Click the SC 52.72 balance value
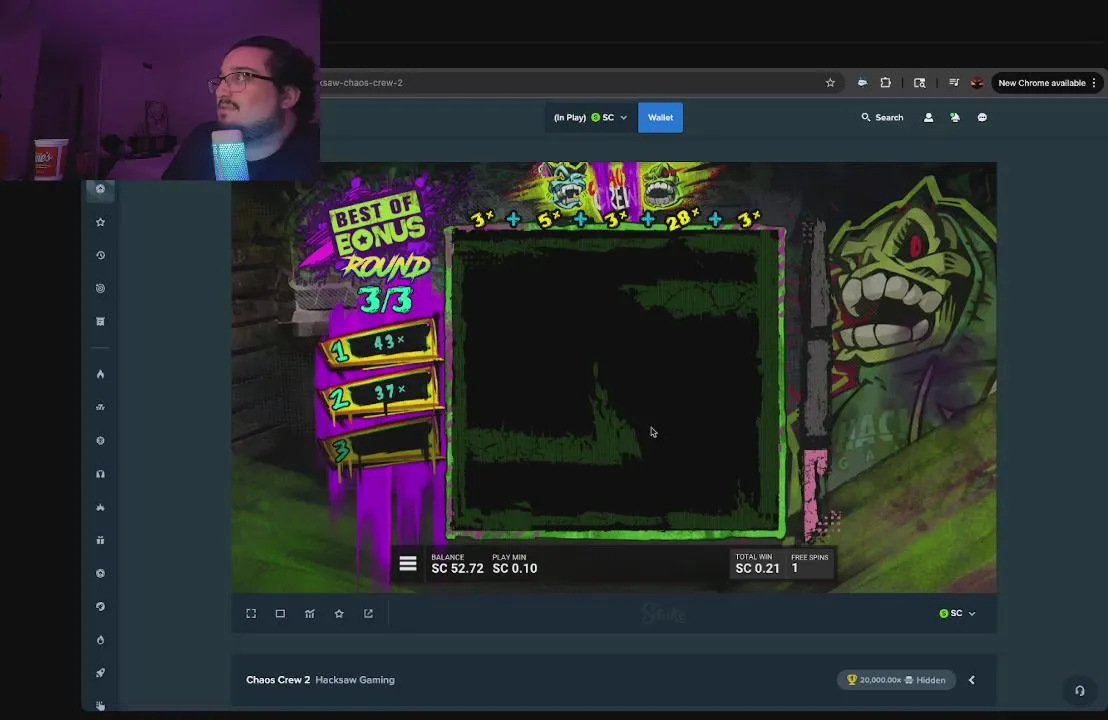This screenshot has width=1108, height=720. point(457,569)
